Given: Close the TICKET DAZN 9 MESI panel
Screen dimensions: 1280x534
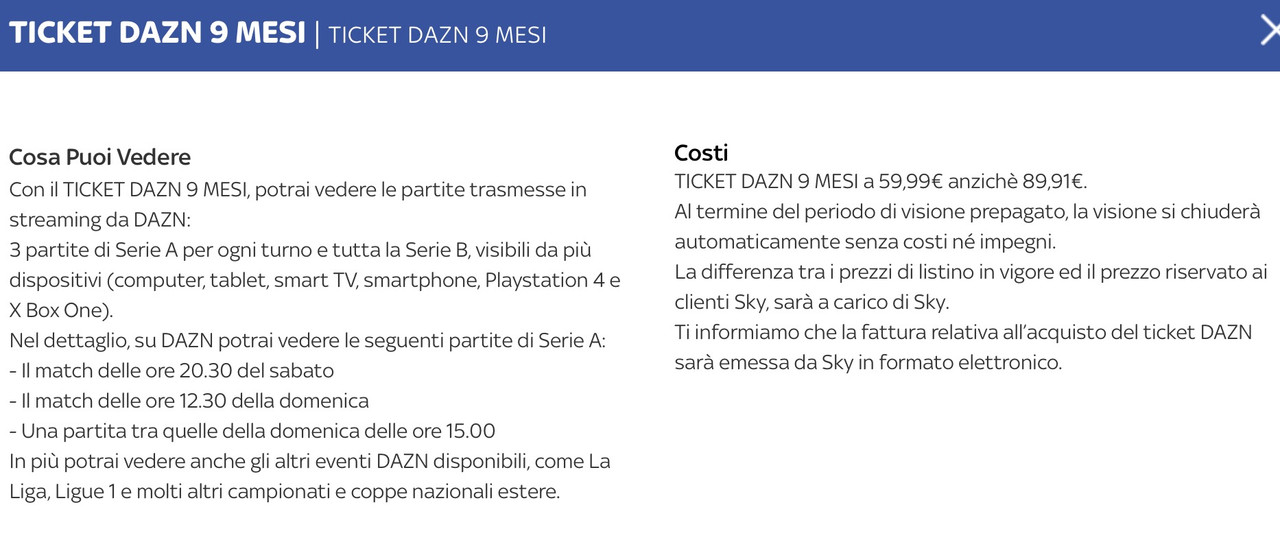Looking at the screenshot, I should click(x=1270, y=31).
